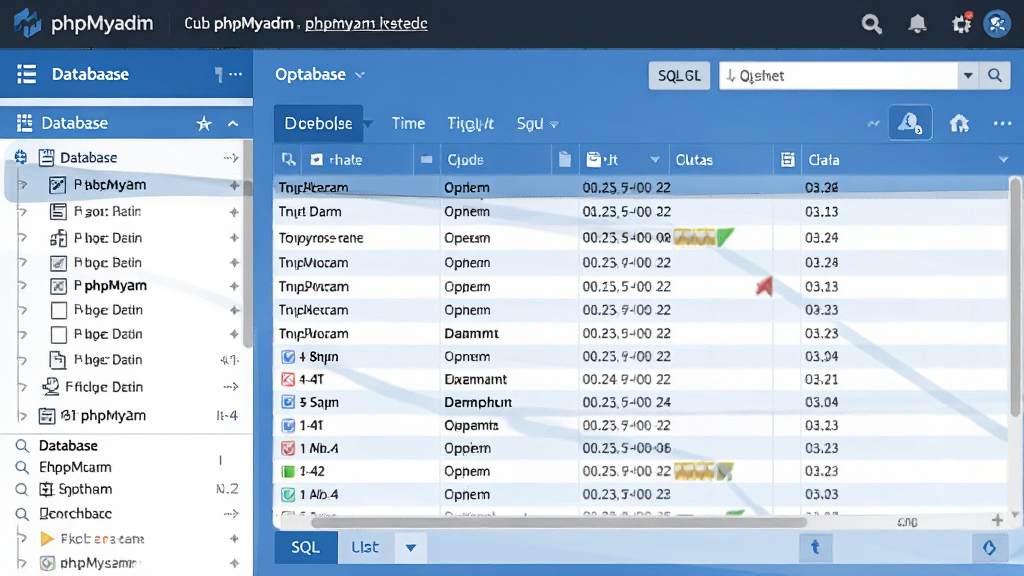The width and height of the screenshot is (1024, 576).
Task: Toggle the checkbox in the 1 Alb.4 row
Action: [288, 494]
